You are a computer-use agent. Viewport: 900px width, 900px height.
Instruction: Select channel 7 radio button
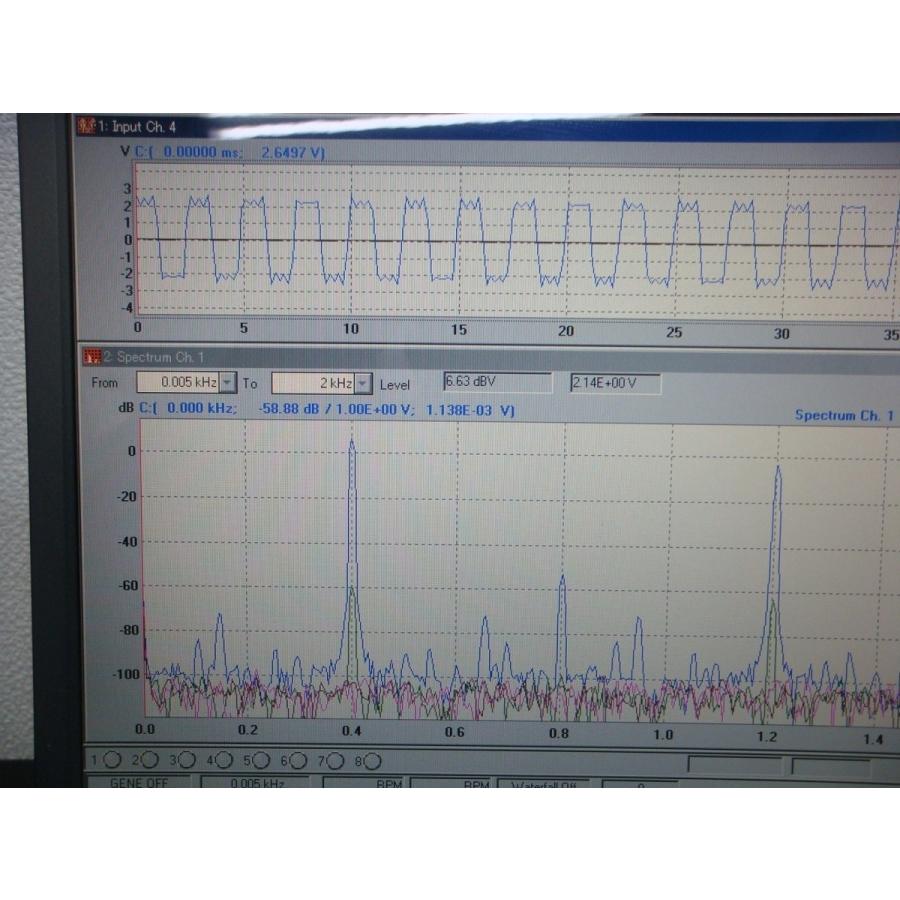pos(335,761)
